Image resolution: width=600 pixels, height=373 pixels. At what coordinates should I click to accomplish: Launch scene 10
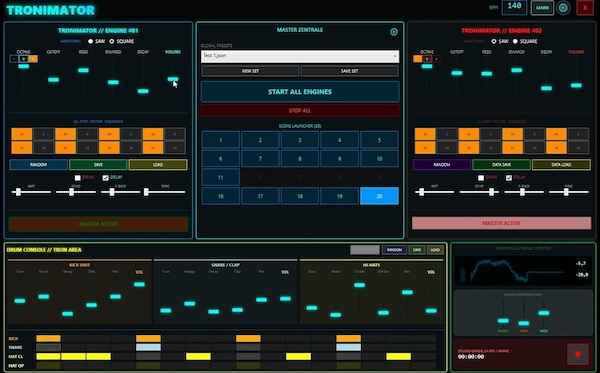pyautogui.click(x=379, y=159)
